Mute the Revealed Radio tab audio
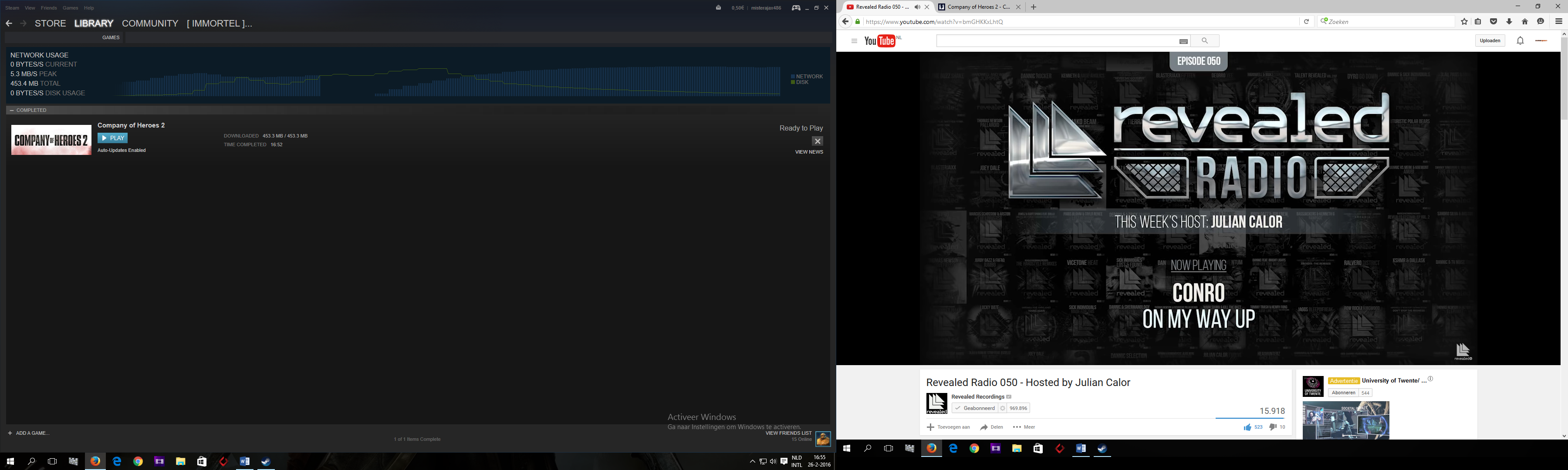Screen dimensions: 1568x470 [917, 7]
